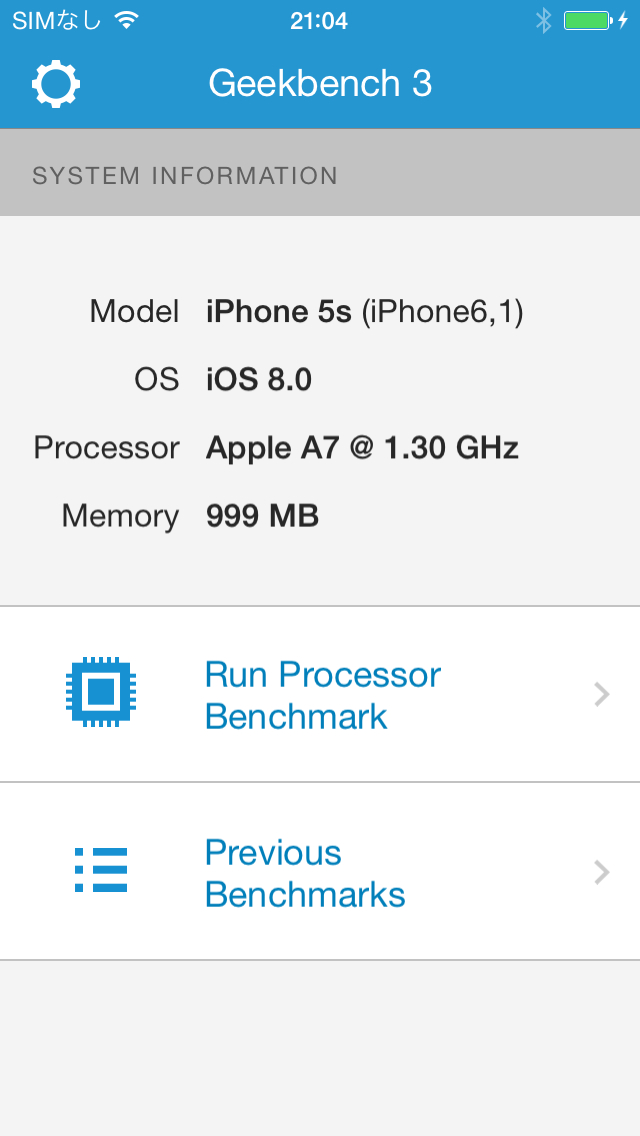The width and height of the screenshot is (640, 1136).
Task: Open settings via the gear icon
Action: tap(56, 84)
